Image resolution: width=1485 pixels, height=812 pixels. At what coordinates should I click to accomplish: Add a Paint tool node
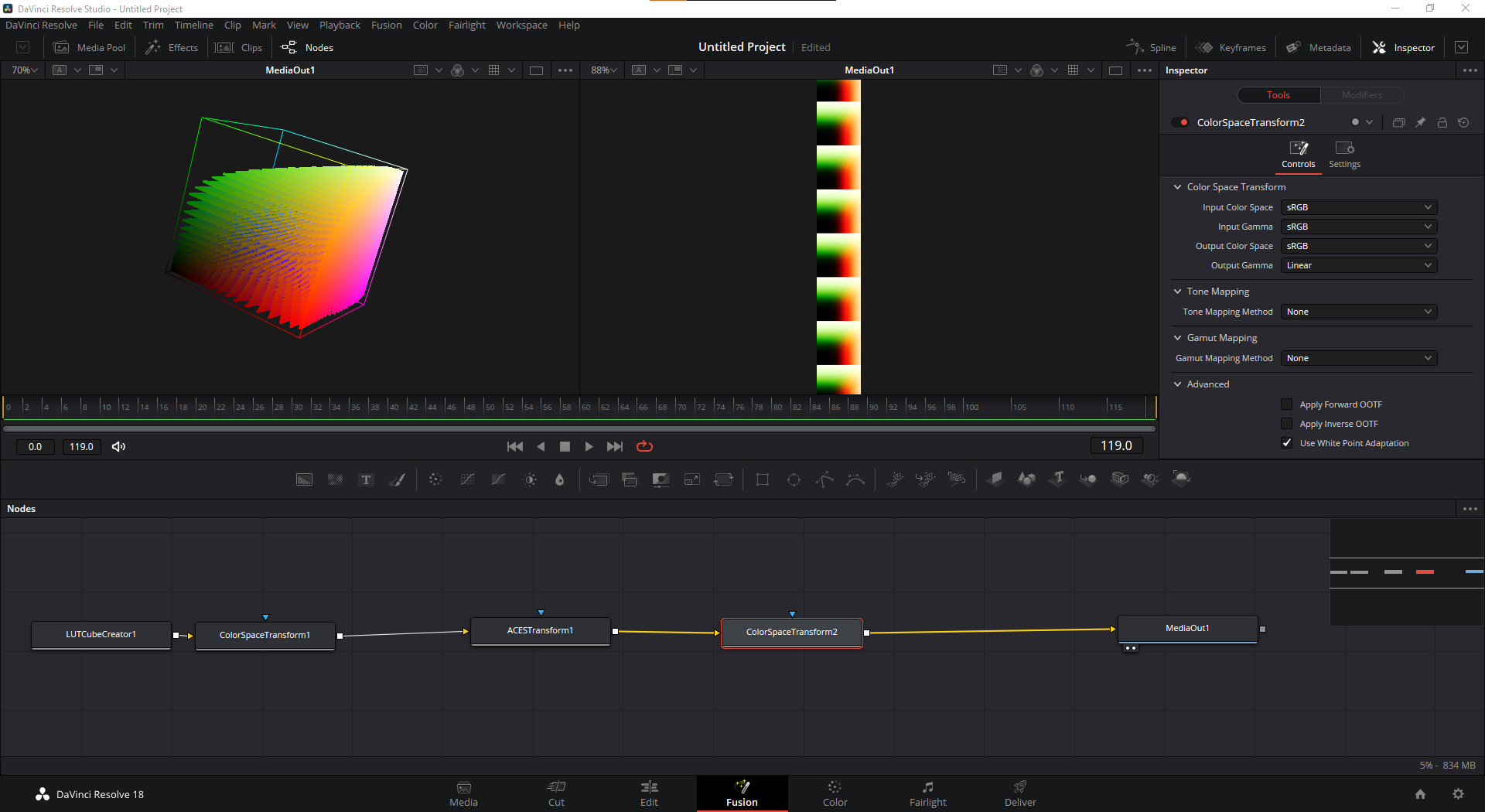pos(397,479)
